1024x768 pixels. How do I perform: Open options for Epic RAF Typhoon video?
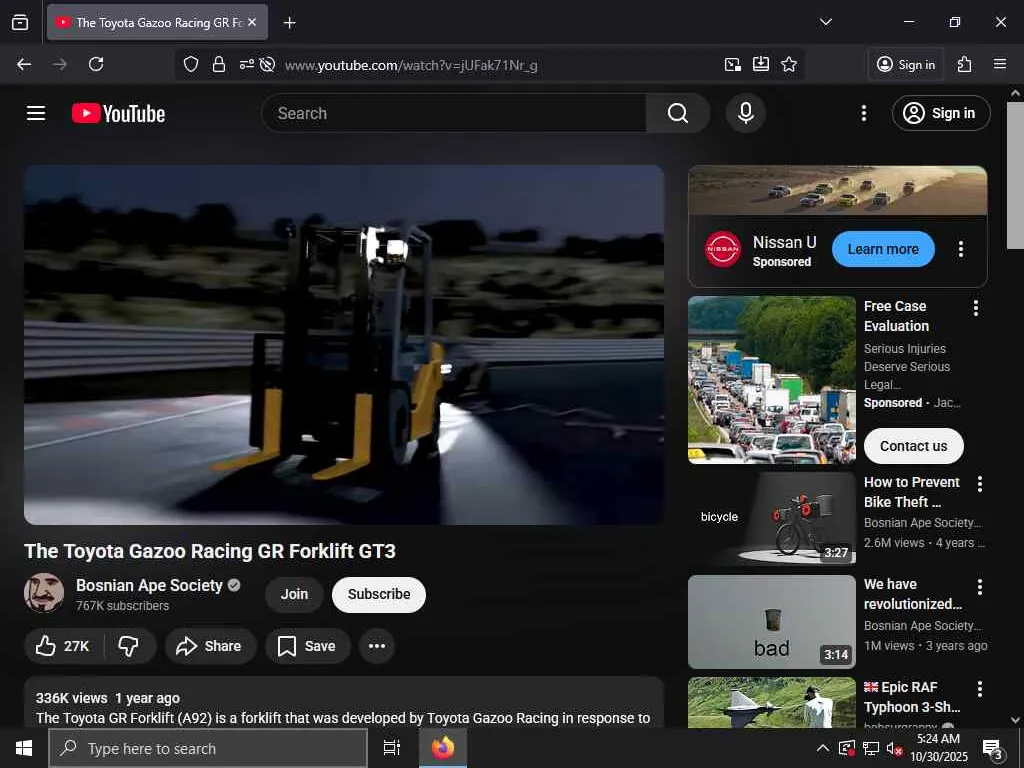coord(980,688)
